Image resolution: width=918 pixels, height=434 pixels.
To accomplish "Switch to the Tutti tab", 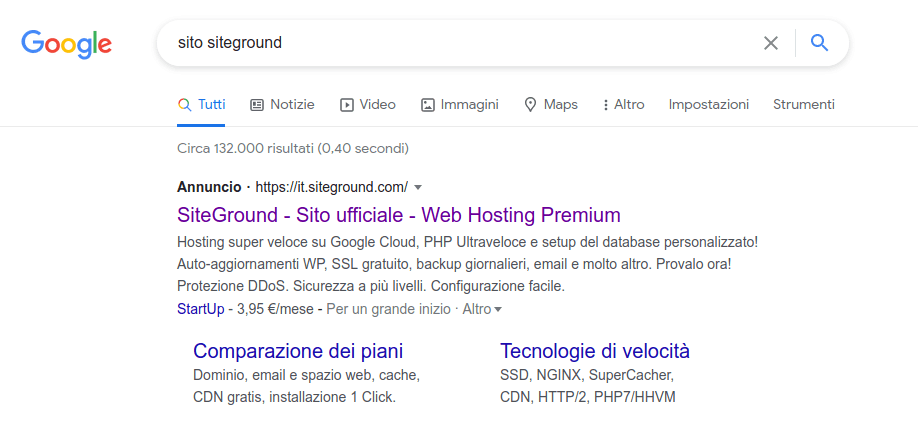I will (x=212, y=105).
